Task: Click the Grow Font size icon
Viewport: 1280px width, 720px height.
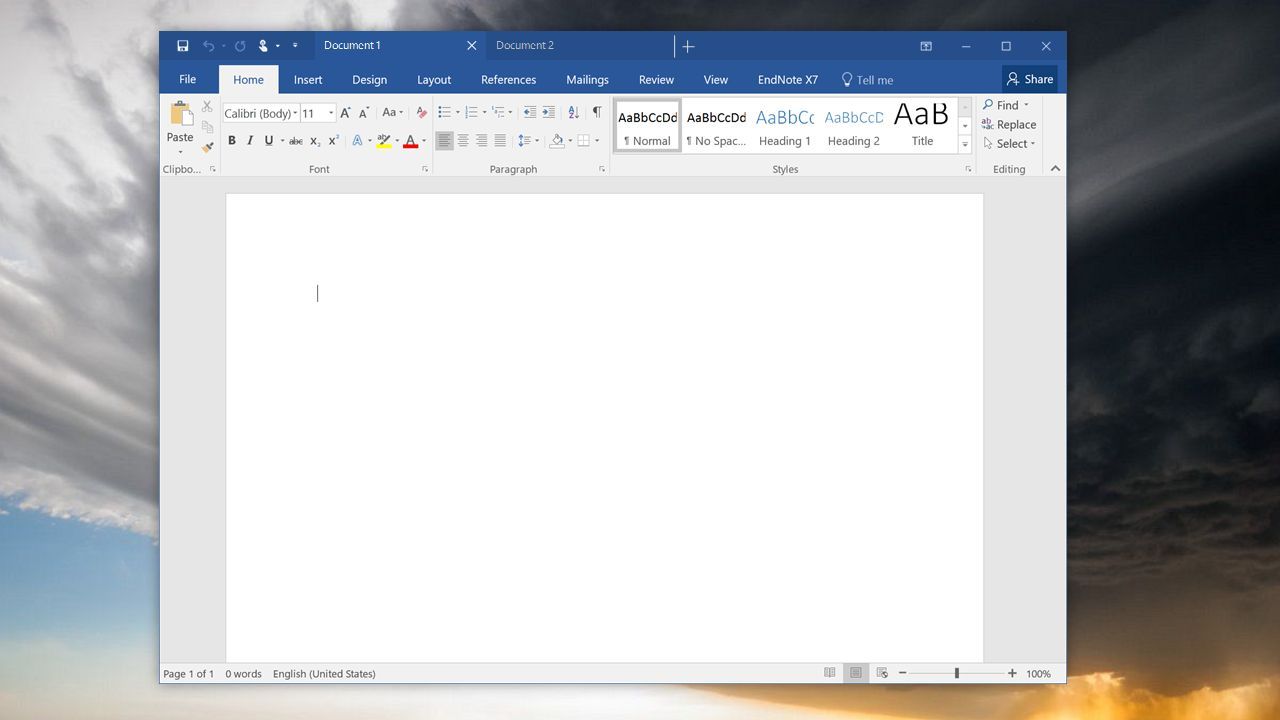Action: tap(345, 113)
